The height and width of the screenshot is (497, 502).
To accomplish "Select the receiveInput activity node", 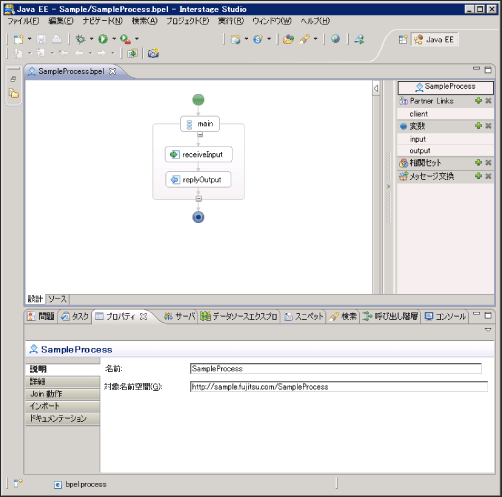I will (199, 154).
